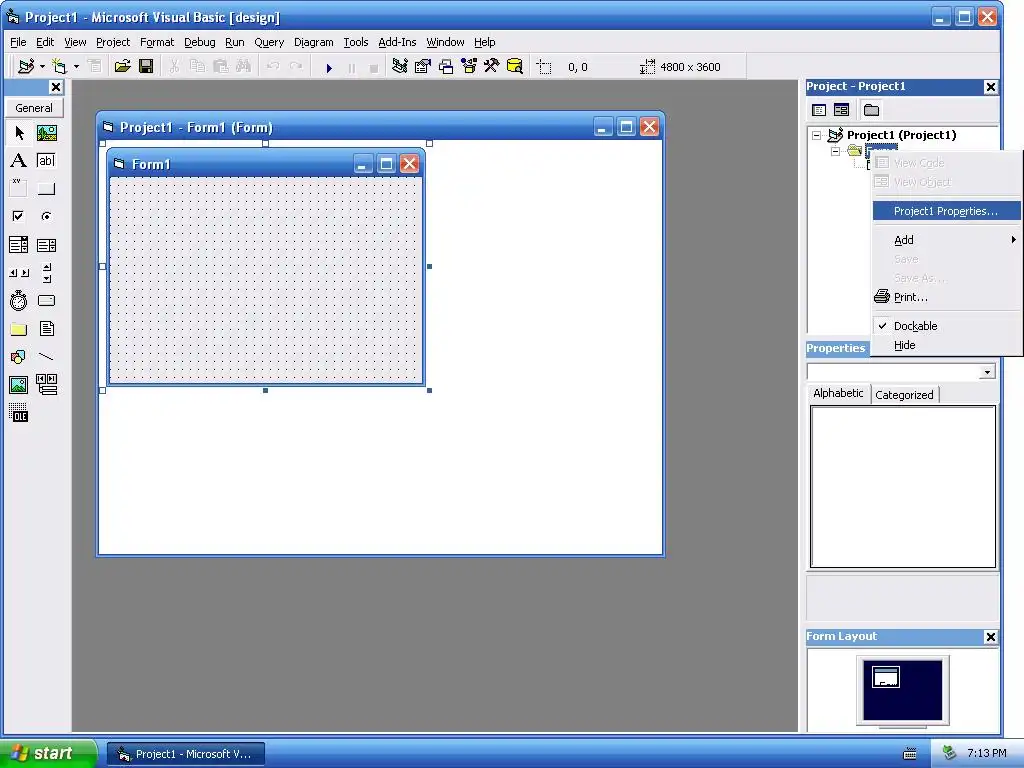Open the Data View Window toolbar icon

pos(515,66)
